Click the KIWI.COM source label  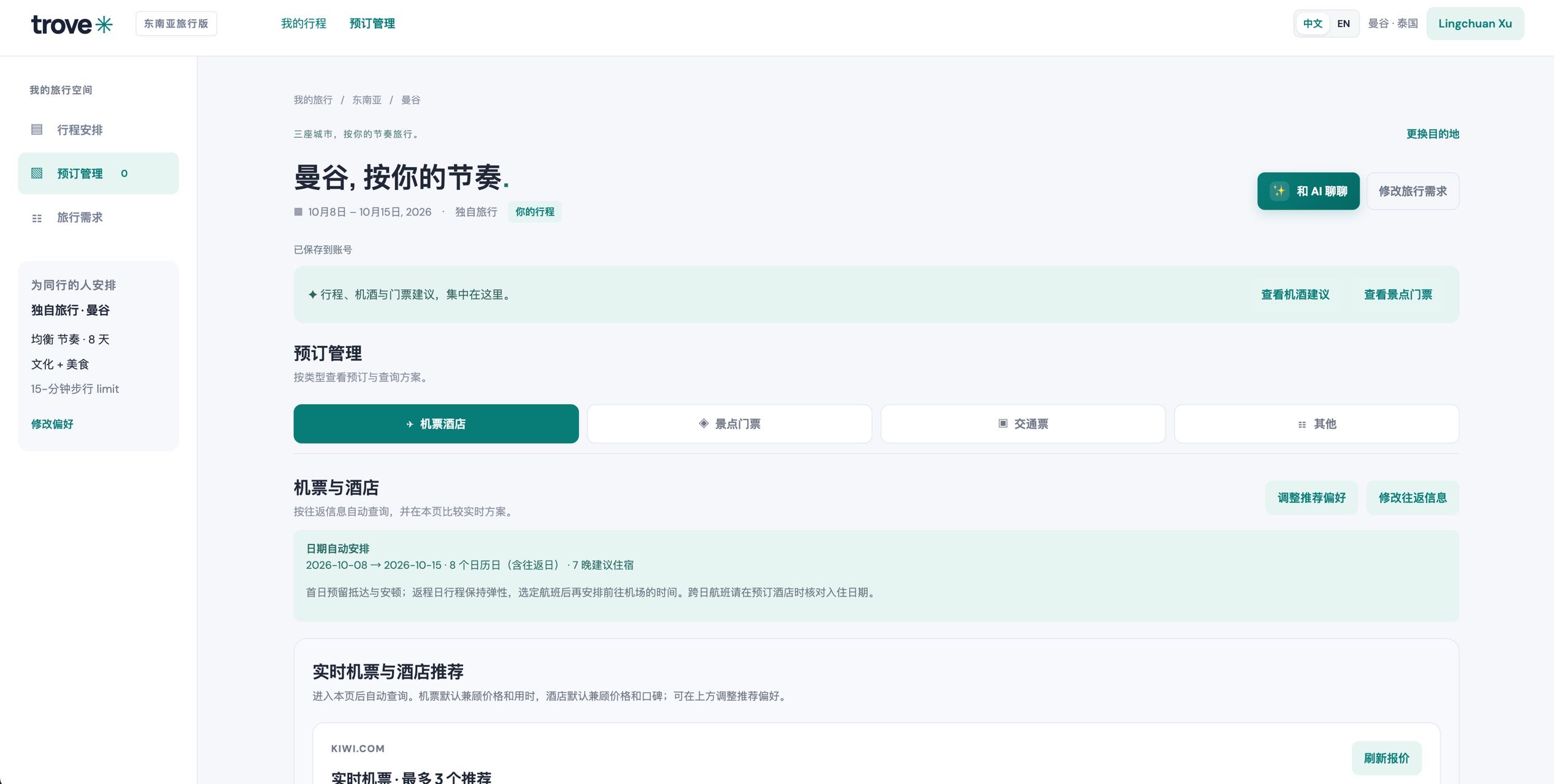coord(358,748)
